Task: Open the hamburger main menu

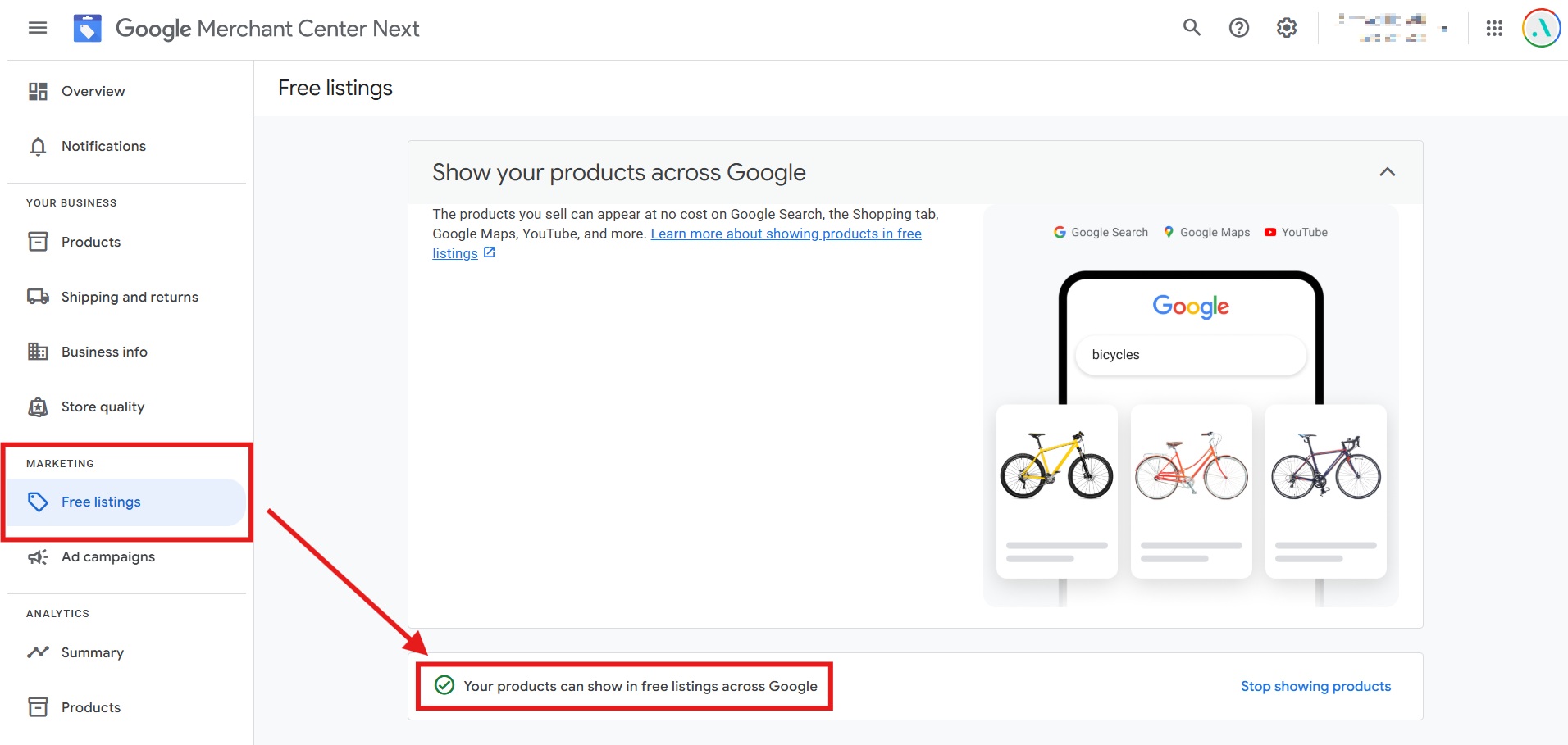Action: click(38, 28)
